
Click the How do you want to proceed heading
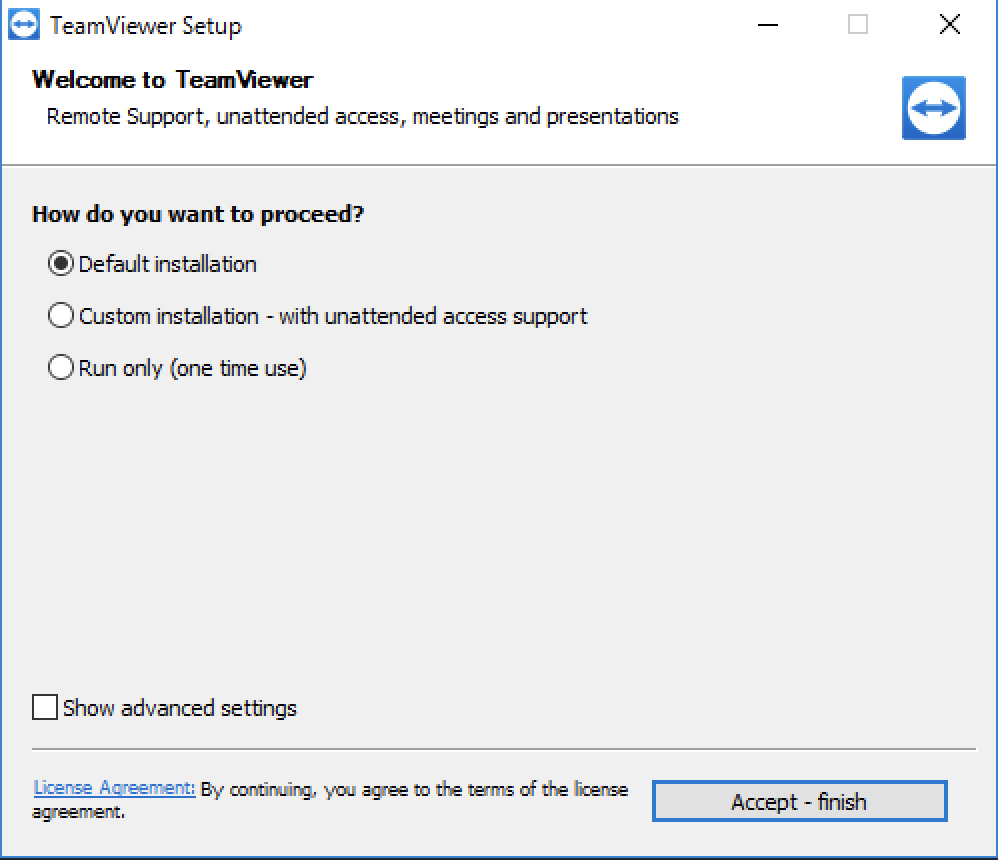(x=198, y=214)
